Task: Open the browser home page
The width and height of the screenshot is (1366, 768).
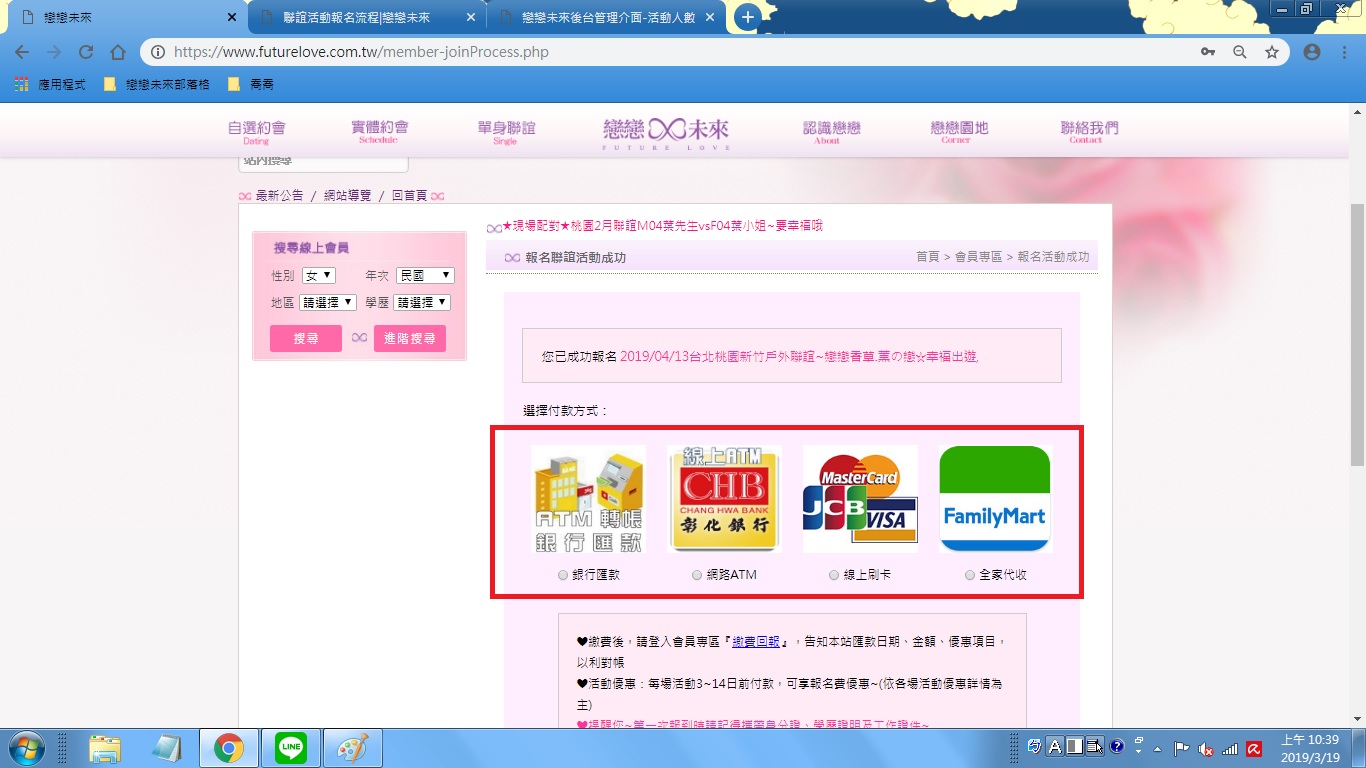Action: (x=118, y=52)
